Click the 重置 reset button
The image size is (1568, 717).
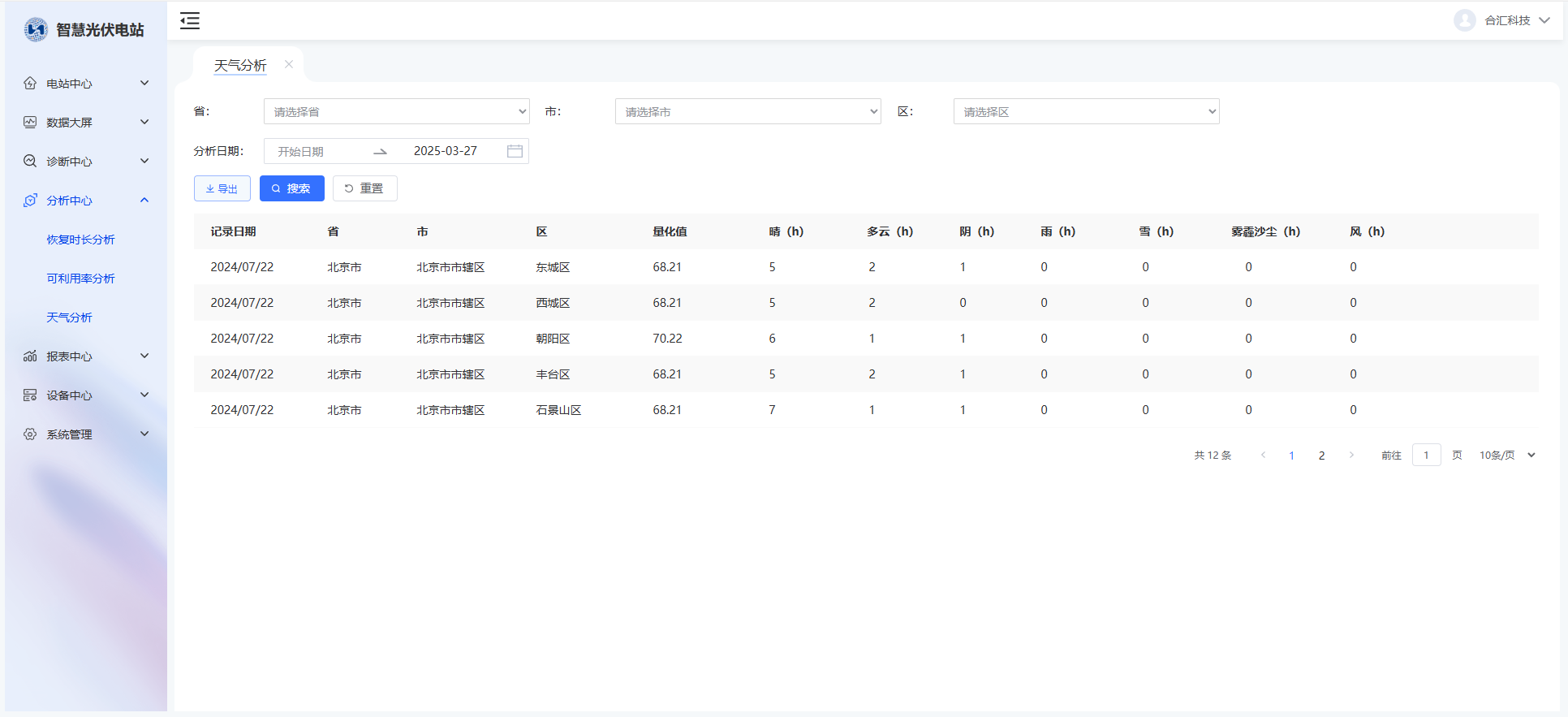(364, 188)
